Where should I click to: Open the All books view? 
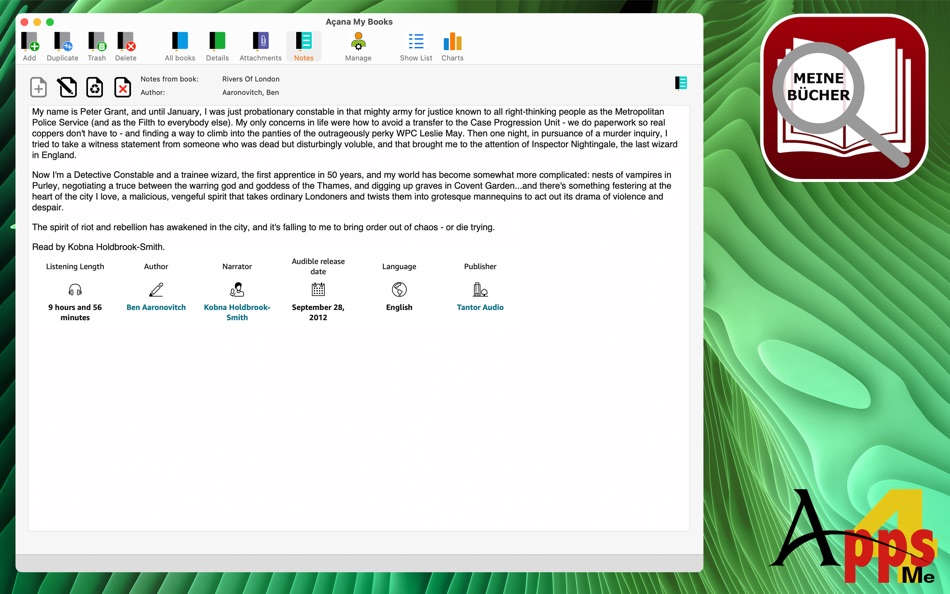click(180, 47)
